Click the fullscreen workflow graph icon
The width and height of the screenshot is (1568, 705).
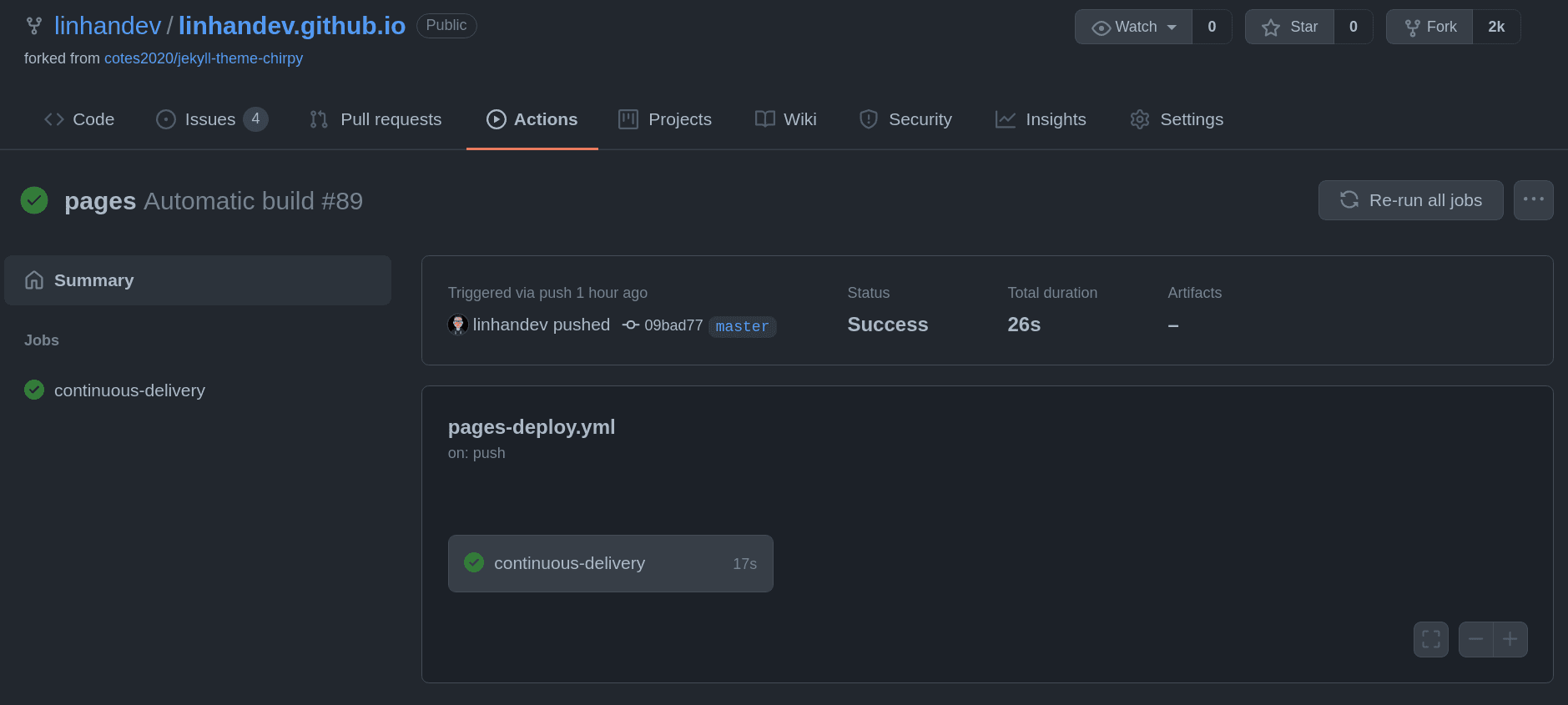[x=1430, y=640]
